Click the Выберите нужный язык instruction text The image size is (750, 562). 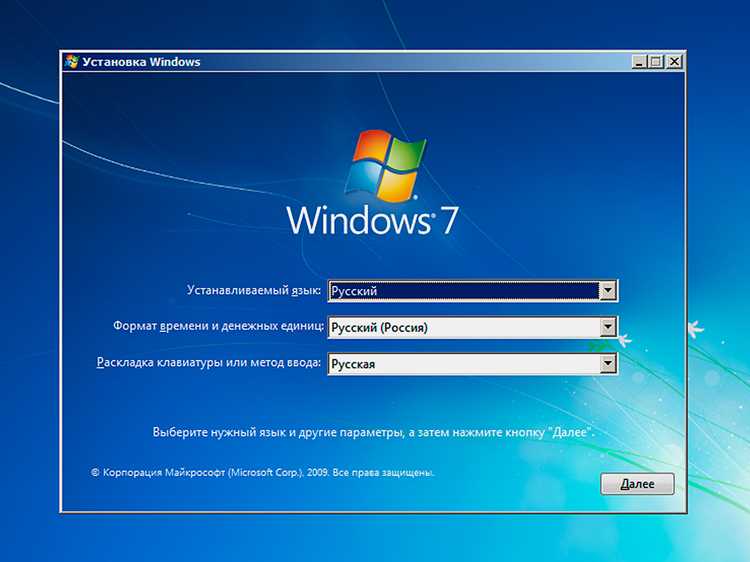pos(374,432)
